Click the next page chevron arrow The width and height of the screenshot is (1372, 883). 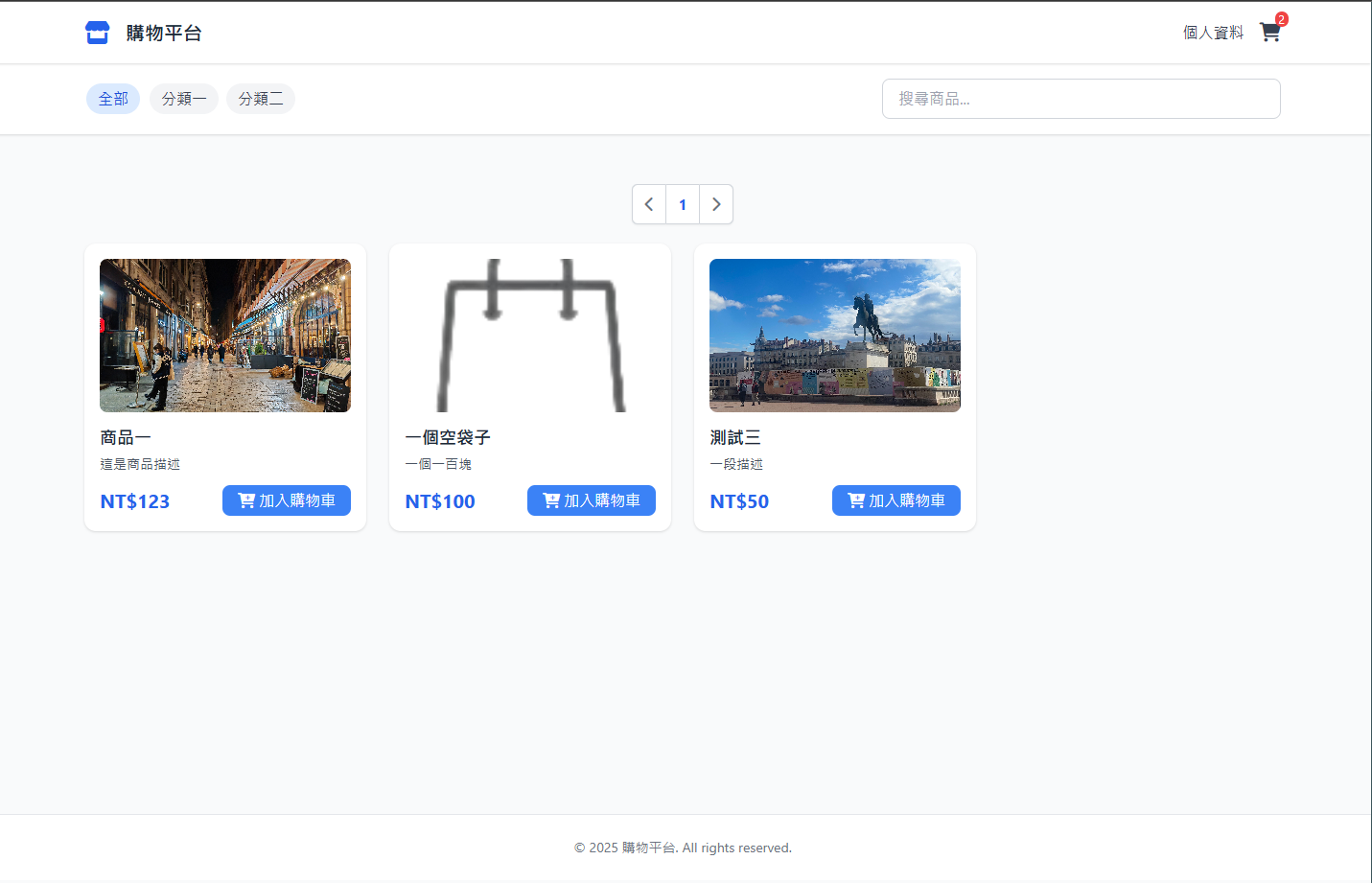716,204
